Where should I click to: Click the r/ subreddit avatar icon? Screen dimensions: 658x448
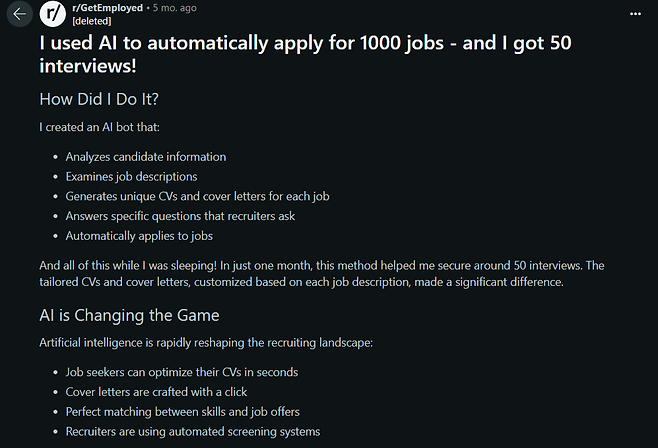tap(53, 14)
